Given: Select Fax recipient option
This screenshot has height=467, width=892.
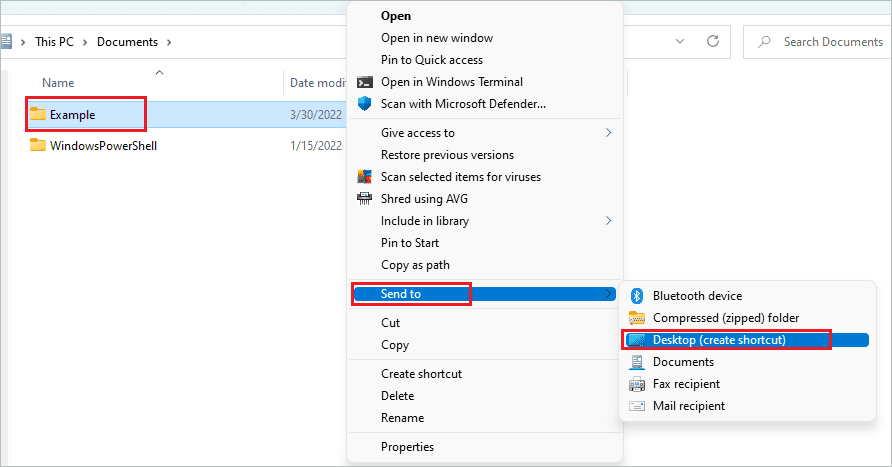Looking at the screenshot, I should (686, 384).
